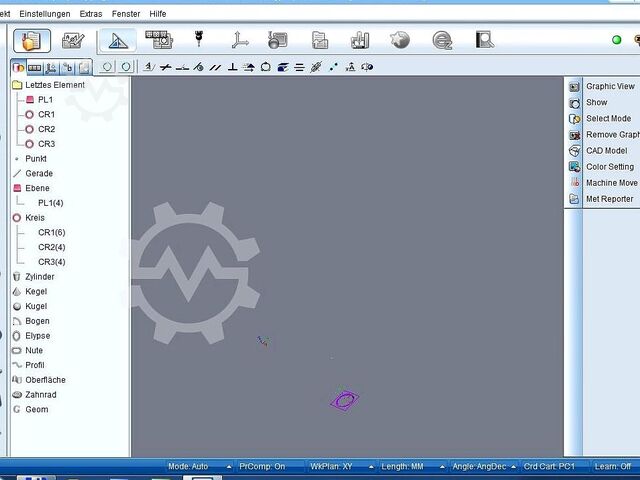Open the Mode: Auto status dropdown arrow
This screenshot has height=480, width=640.
229,467
